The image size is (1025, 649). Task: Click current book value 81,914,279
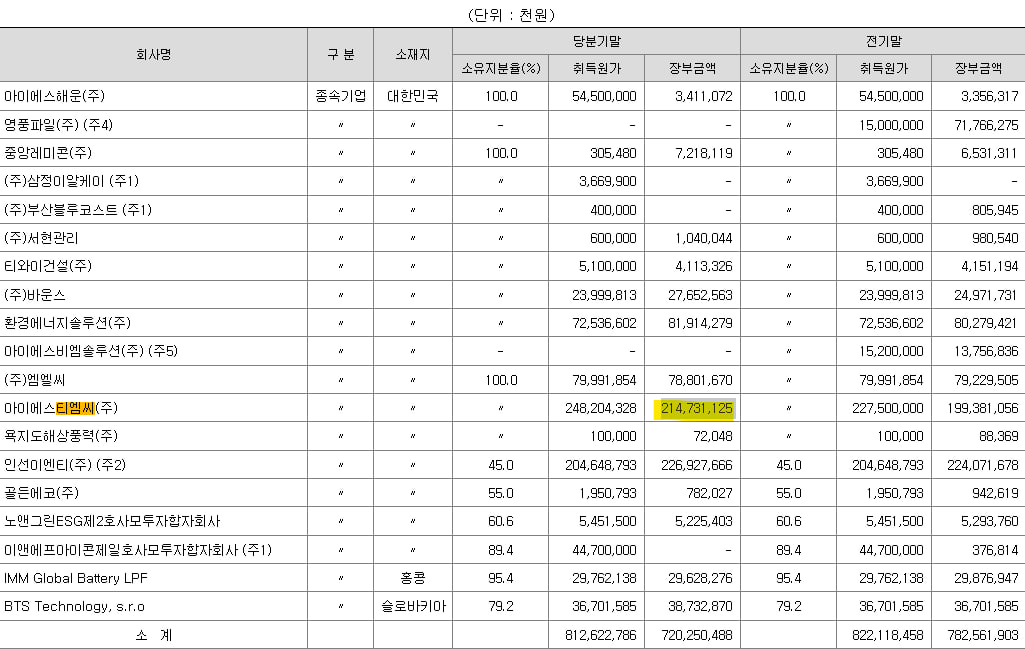pos(700,323)
